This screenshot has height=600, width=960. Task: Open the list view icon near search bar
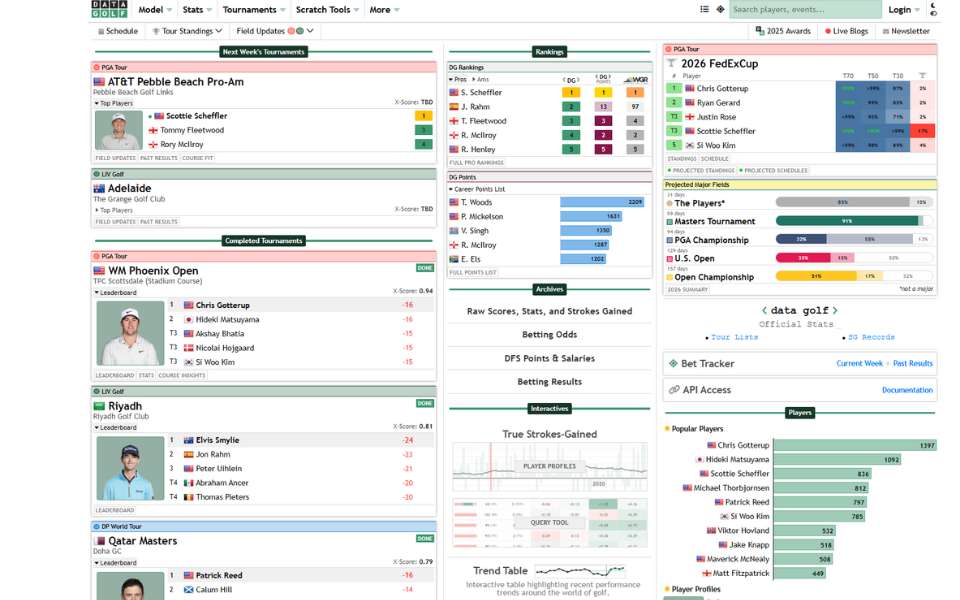704,9
